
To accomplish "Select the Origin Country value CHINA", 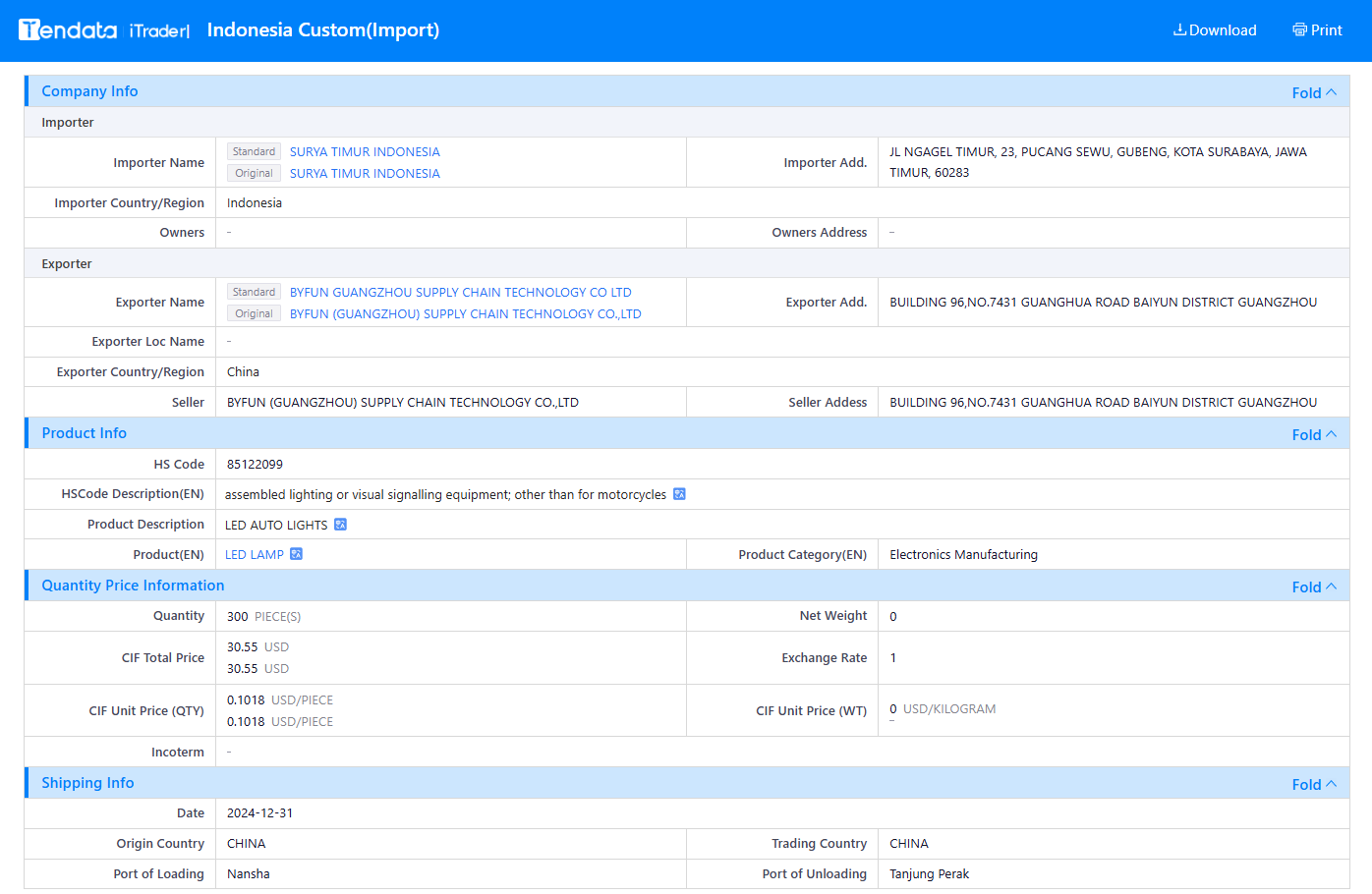I will pos(246,843).
